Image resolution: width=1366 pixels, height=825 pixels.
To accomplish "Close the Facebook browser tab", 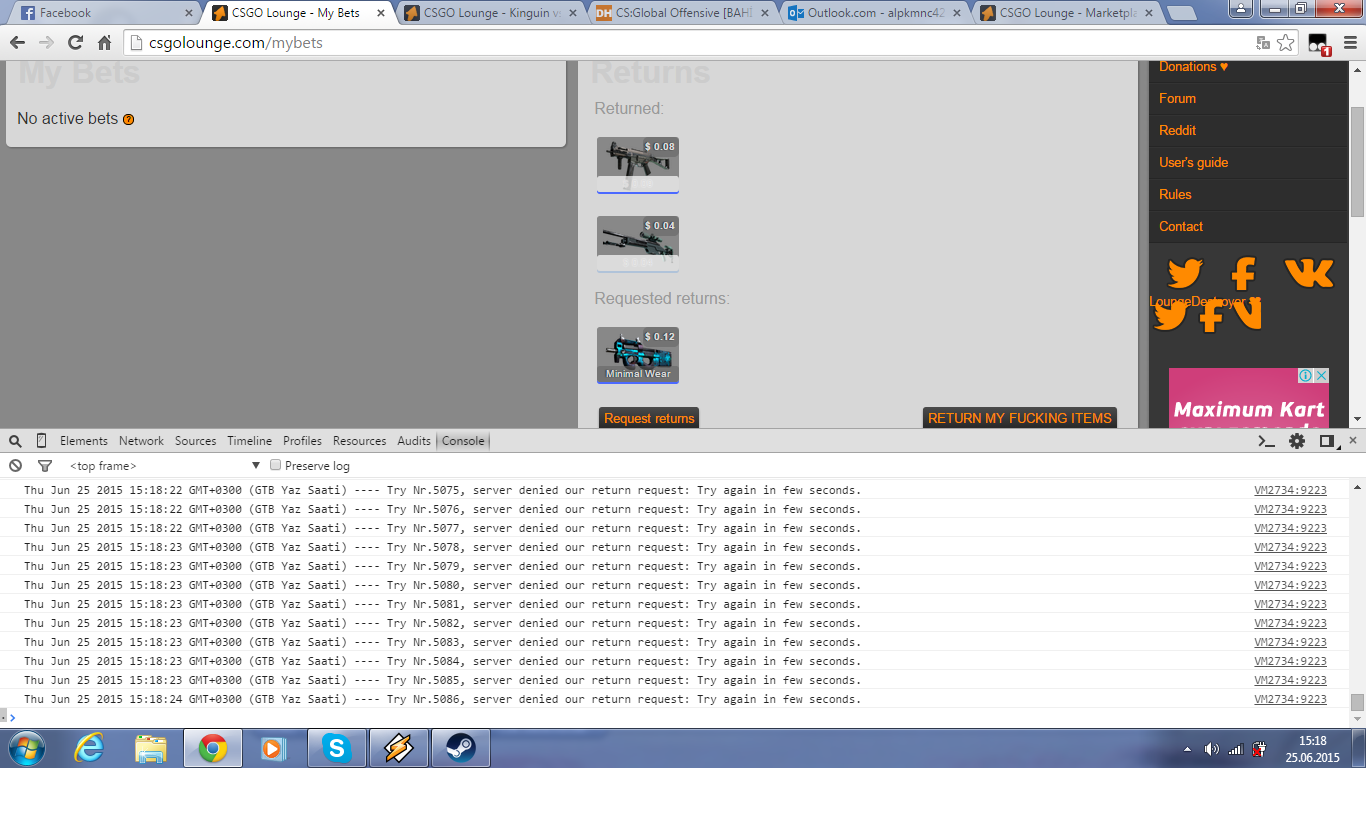I will coord(188,13).
